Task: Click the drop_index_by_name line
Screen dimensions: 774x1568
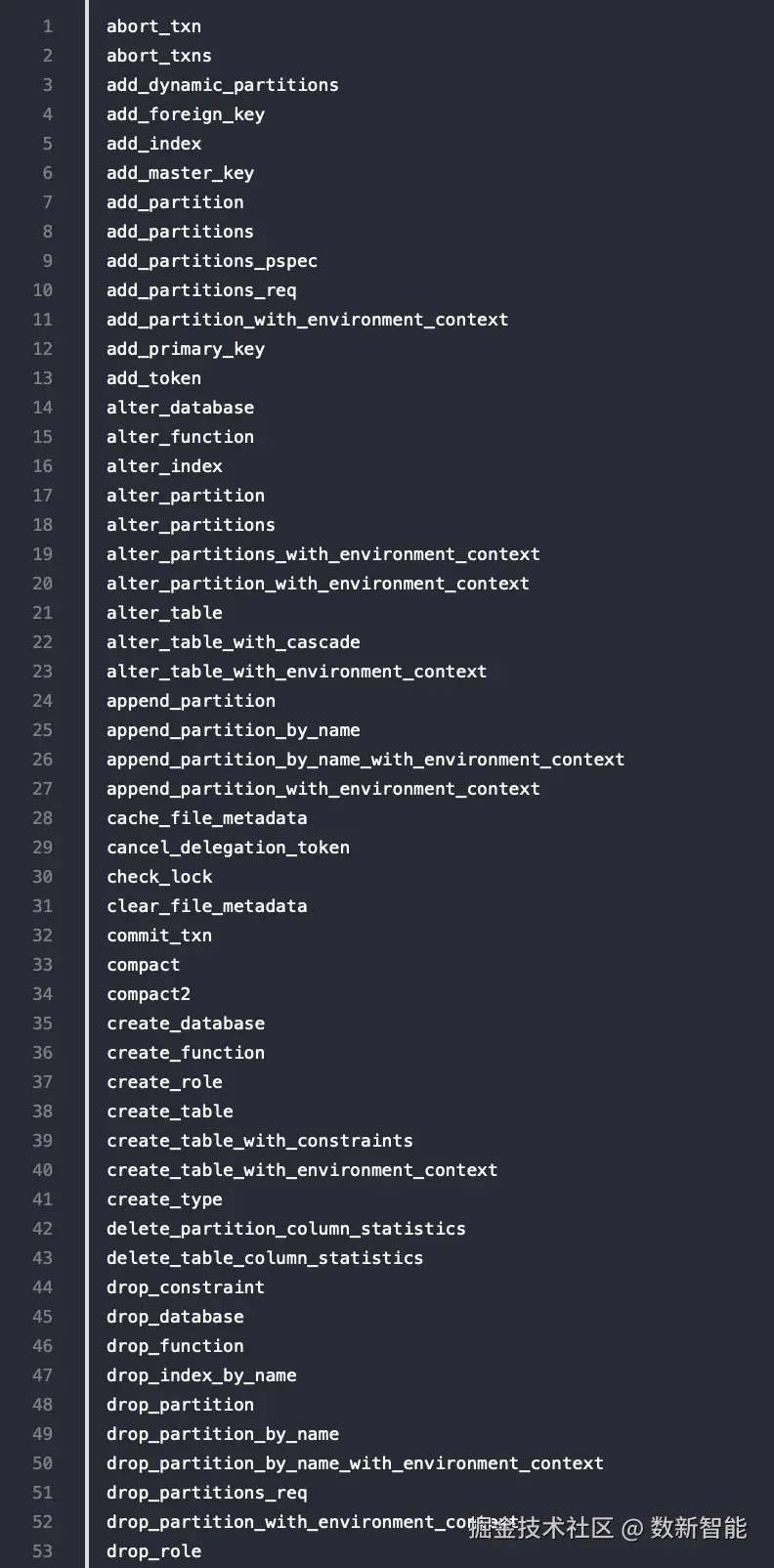Action: pyautogui.click(x=201, y=1375)
